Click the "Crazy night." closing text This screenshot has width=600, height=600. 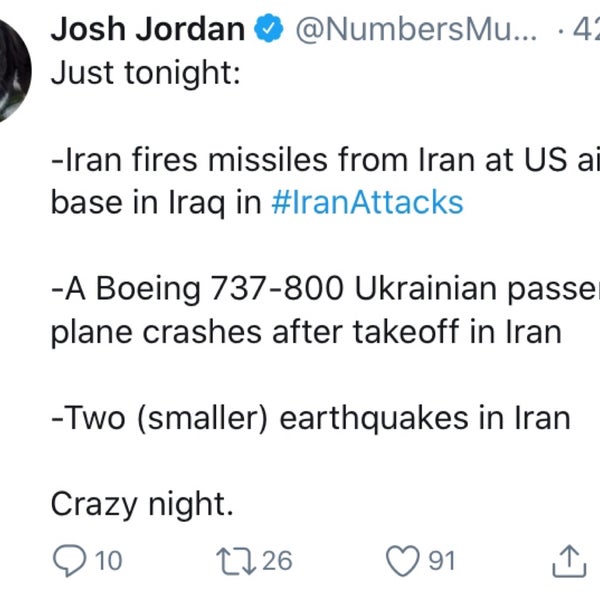[141, 505]
